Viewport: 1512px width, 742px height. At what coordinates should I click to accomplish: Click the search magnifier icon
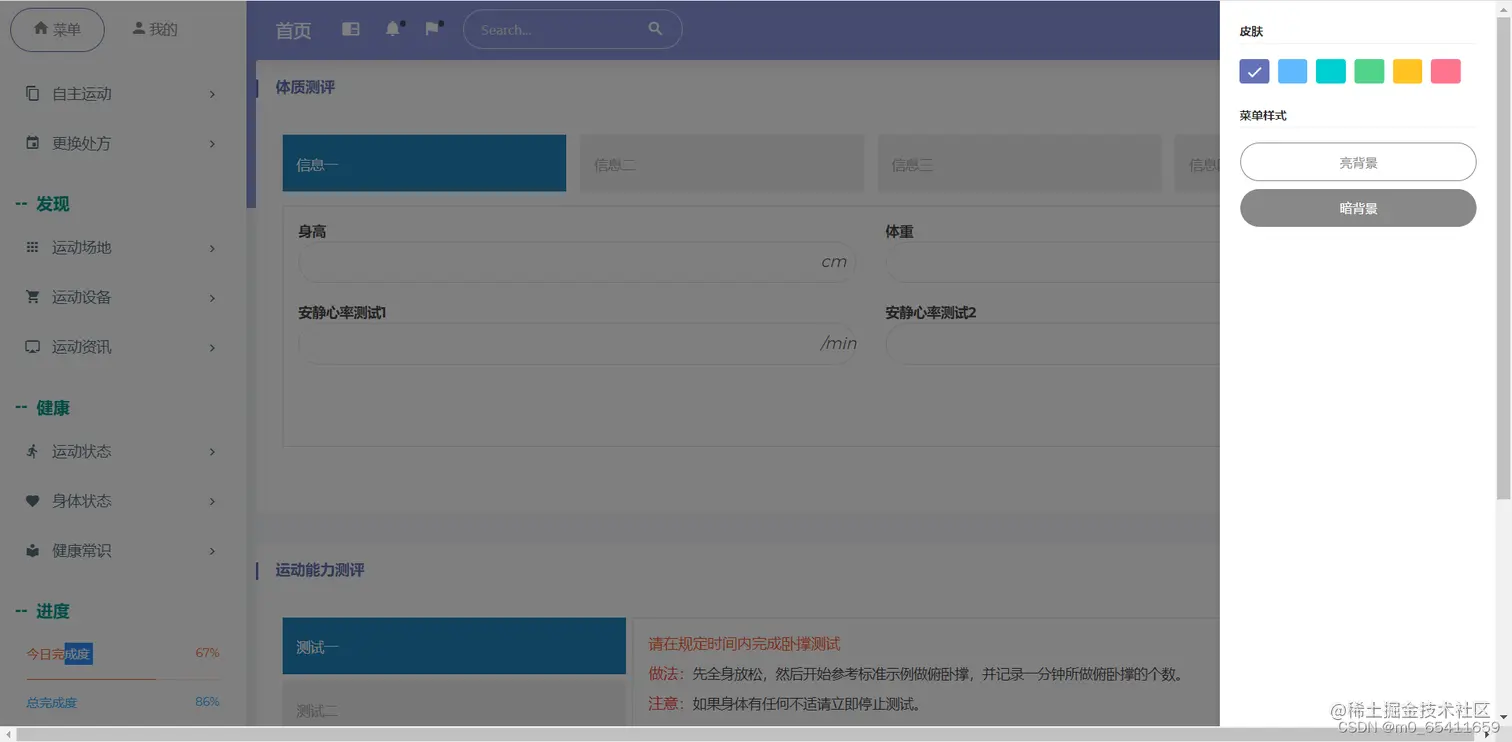tap(655, 29)
